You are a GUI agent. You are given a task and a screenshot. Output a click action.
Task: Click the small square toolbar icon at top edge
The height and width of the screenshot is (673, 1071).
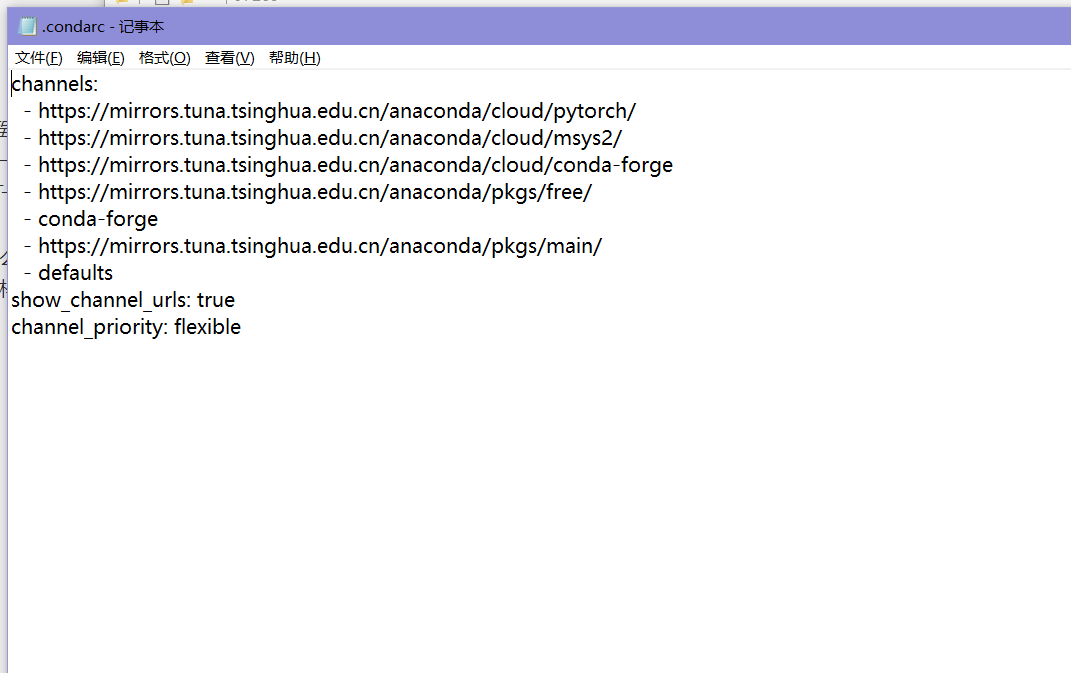click(x=161, y=5)
